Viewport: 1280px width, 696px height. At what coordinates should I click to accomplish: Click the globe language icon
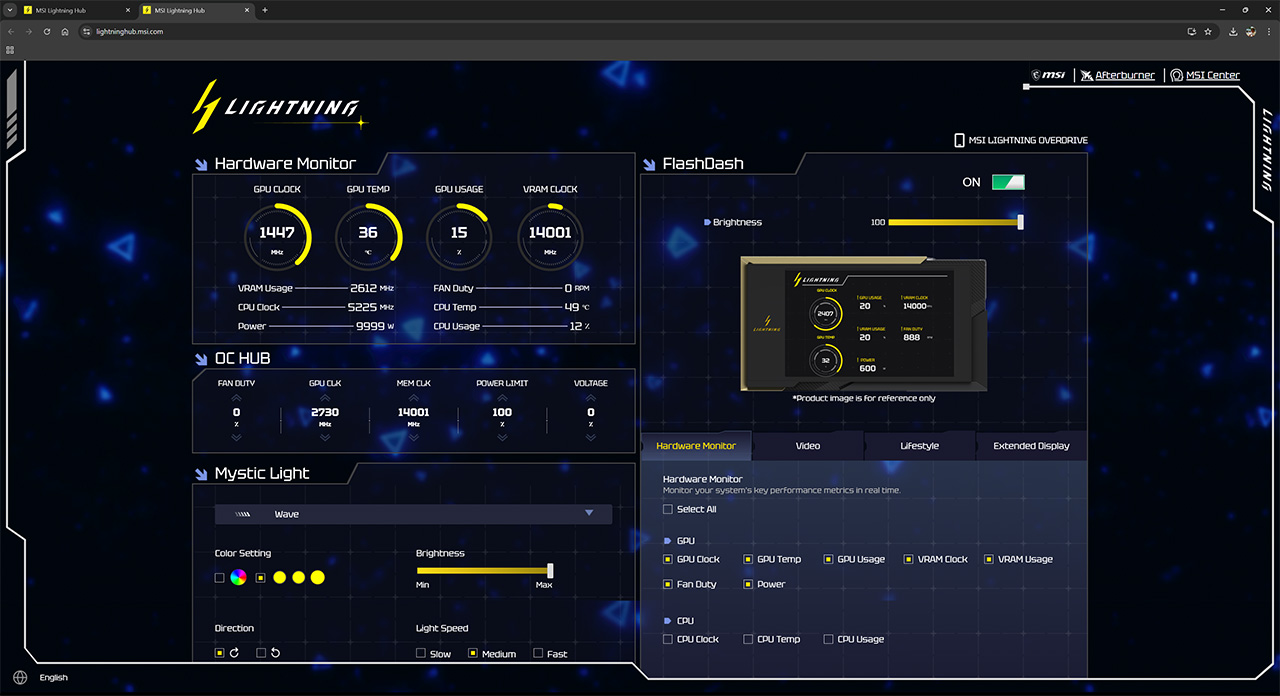pyautogui.click(x=21, y=677)
